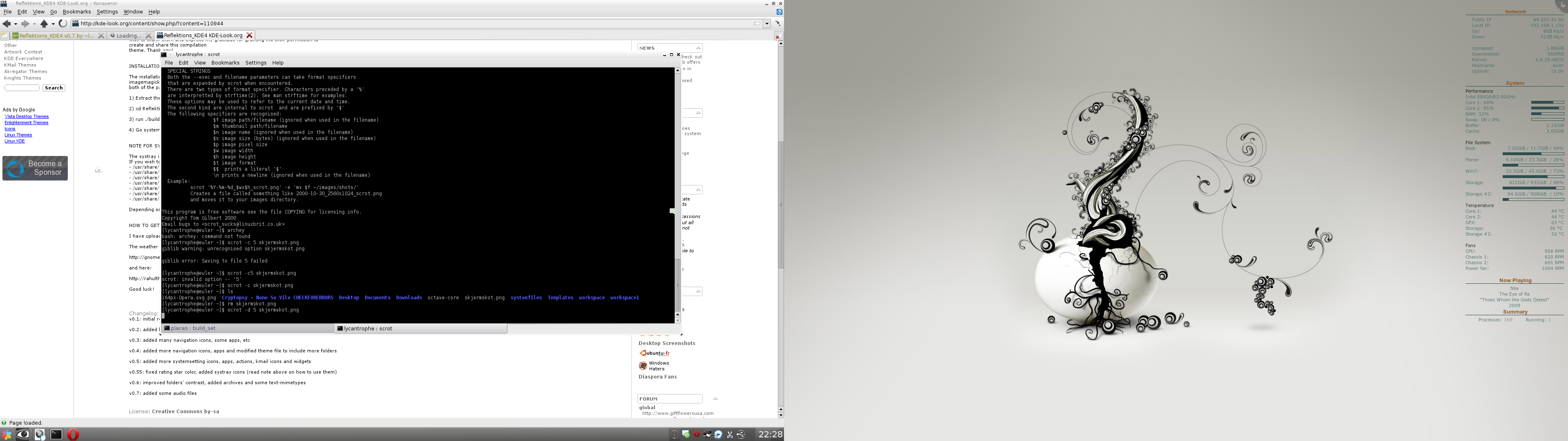Click the eye icon in taskbar
The width and height of the screenshot is (1568, 441).
pyautogui.click(x=22, y=434)
